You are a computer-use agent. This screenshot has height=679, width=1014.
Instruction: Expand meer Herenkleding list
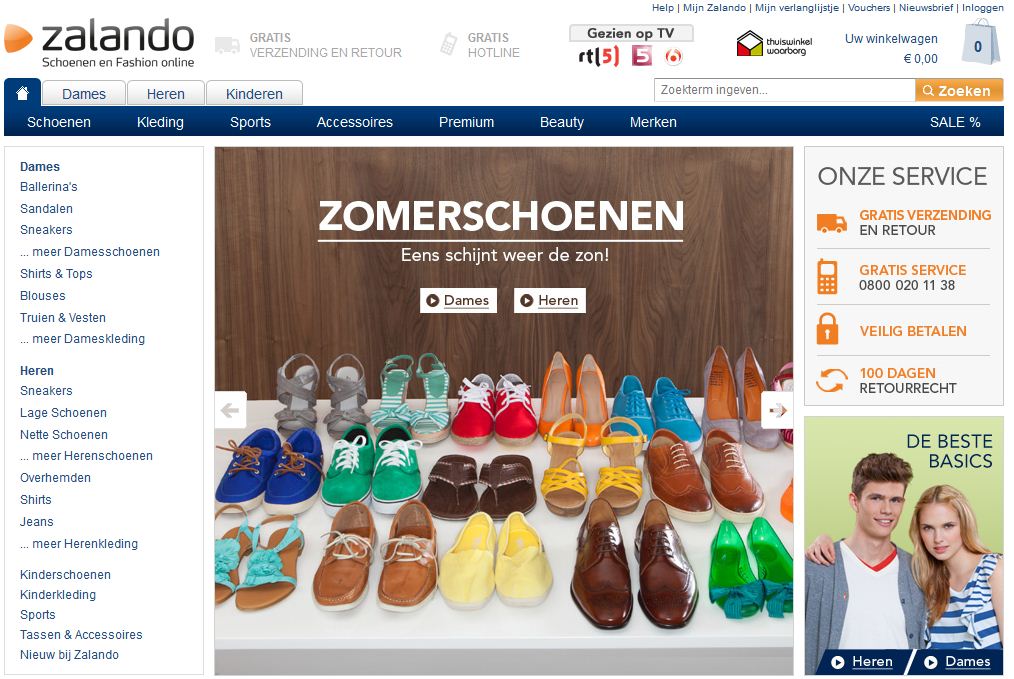point(79,544)
